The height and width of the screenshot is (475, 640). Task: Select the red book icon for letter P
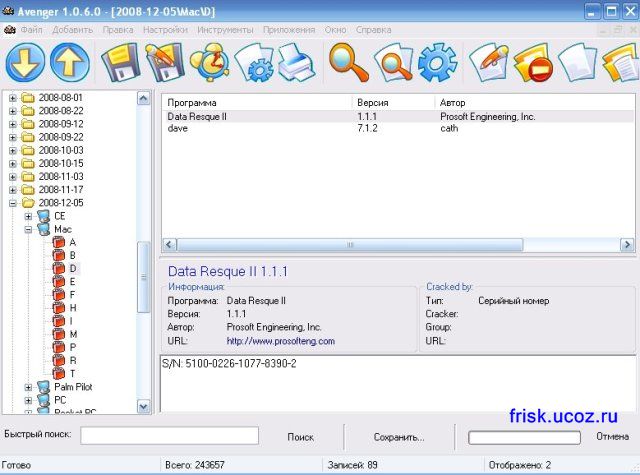[x=59, y=347]
